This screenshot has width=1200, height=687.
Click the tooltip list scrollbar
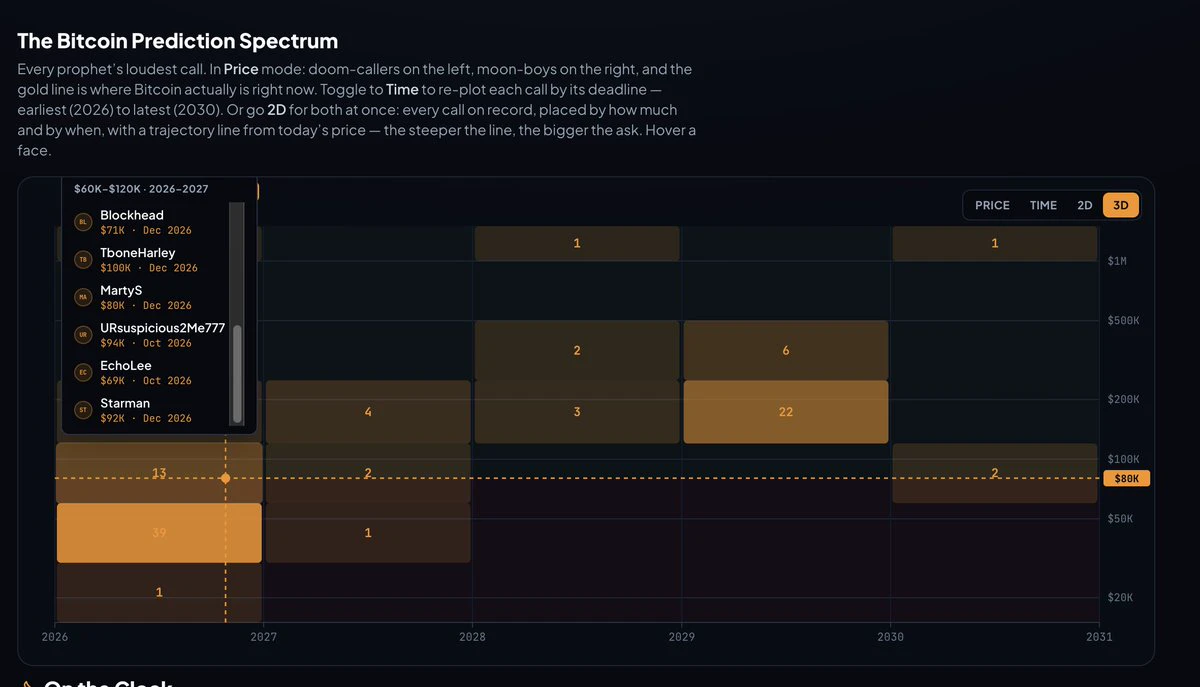(237, 314)
